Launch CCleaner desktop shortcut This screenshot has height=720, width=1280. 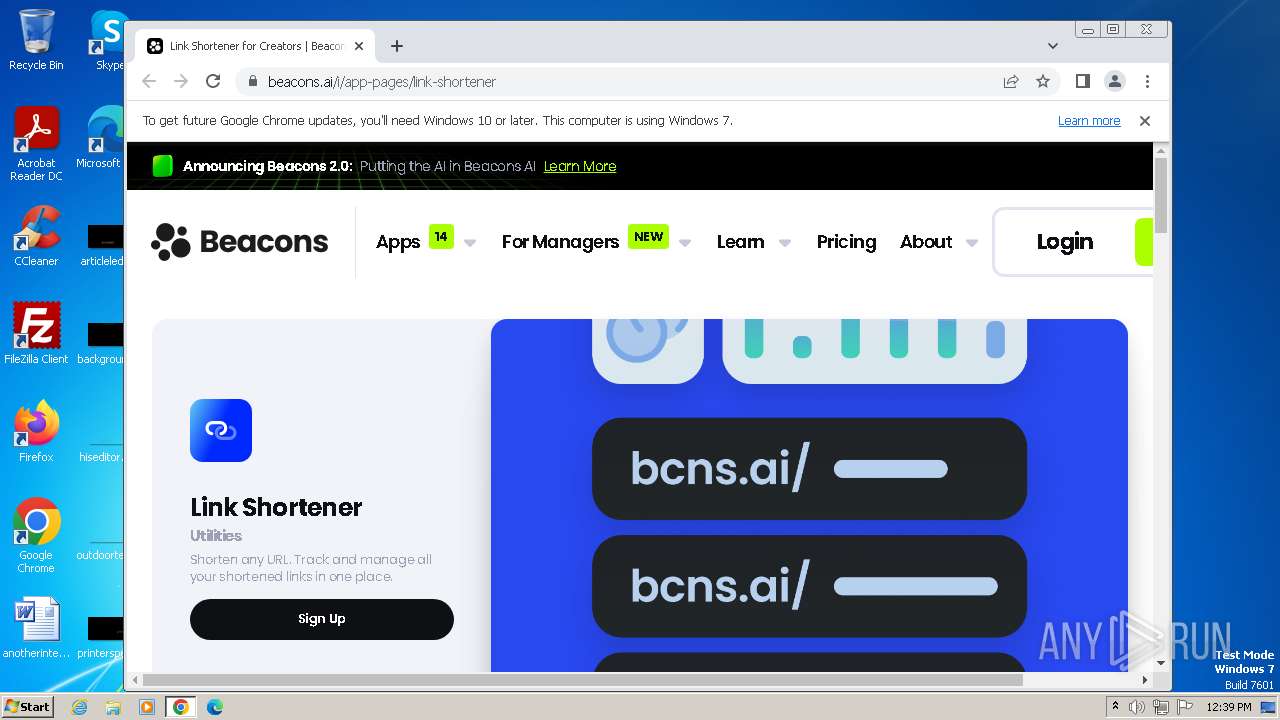36,236
